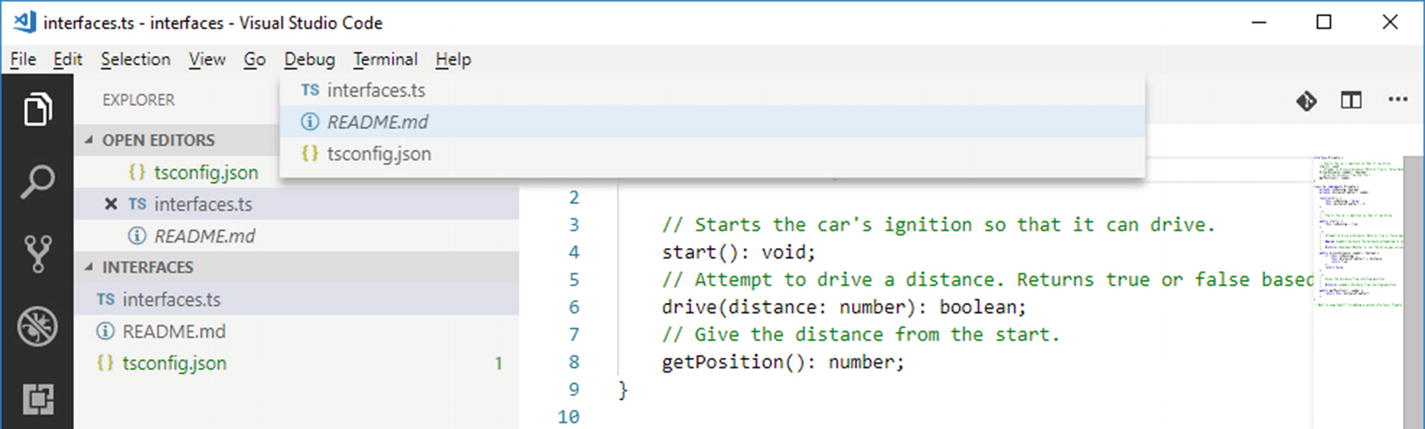Click the Visual Studio Code logo in title bar
1425x429 pixels.
click(23, 22)
